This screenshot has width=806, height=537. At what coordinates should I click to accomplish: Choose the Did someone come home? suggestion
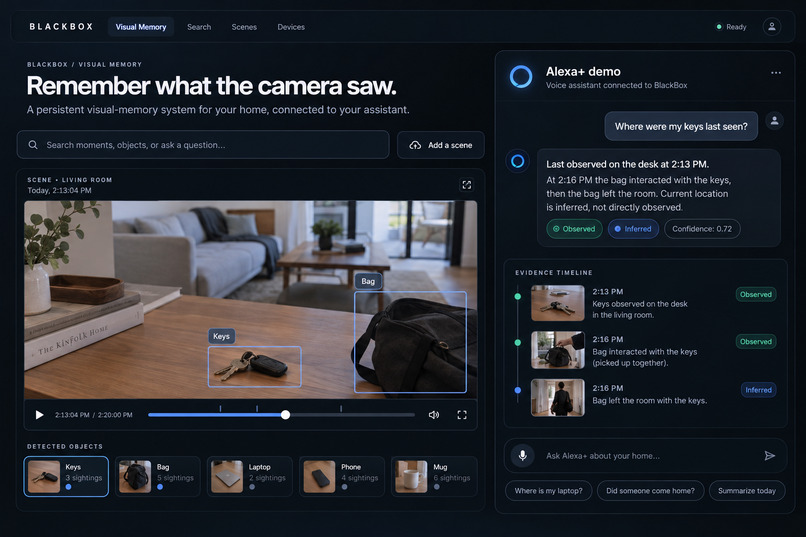click(650, 491)
